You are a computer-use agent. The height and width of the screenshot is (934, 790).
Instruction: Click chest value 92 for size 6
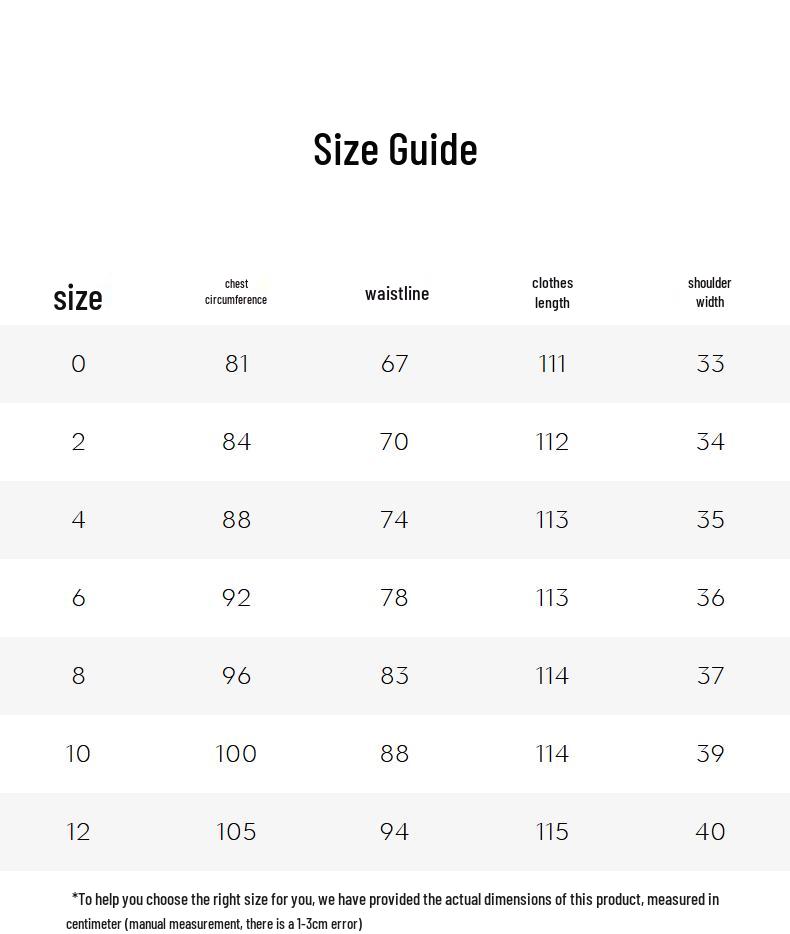(237, 598)
